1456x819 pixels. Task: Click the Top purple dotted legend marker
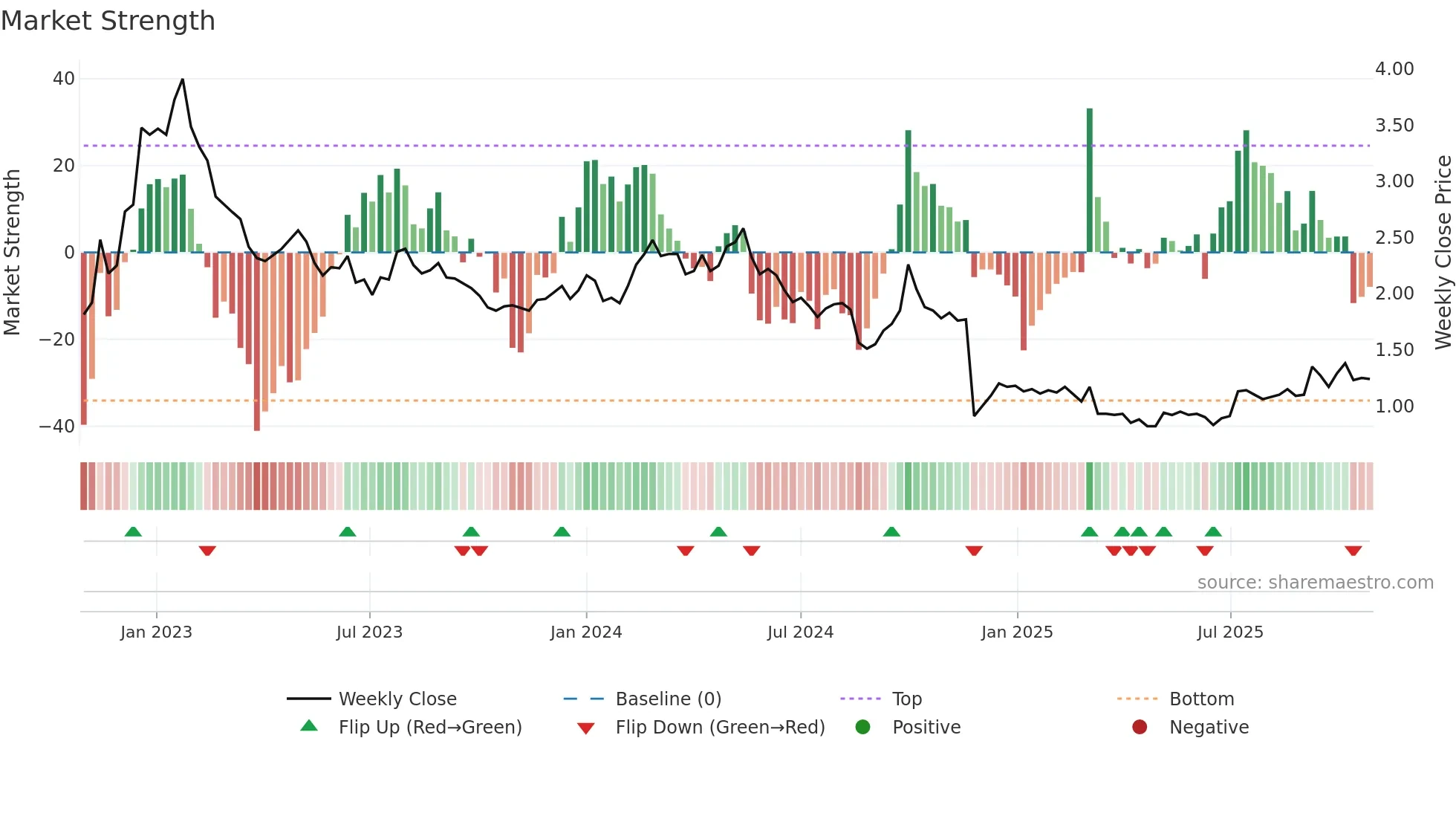(860, 699)
